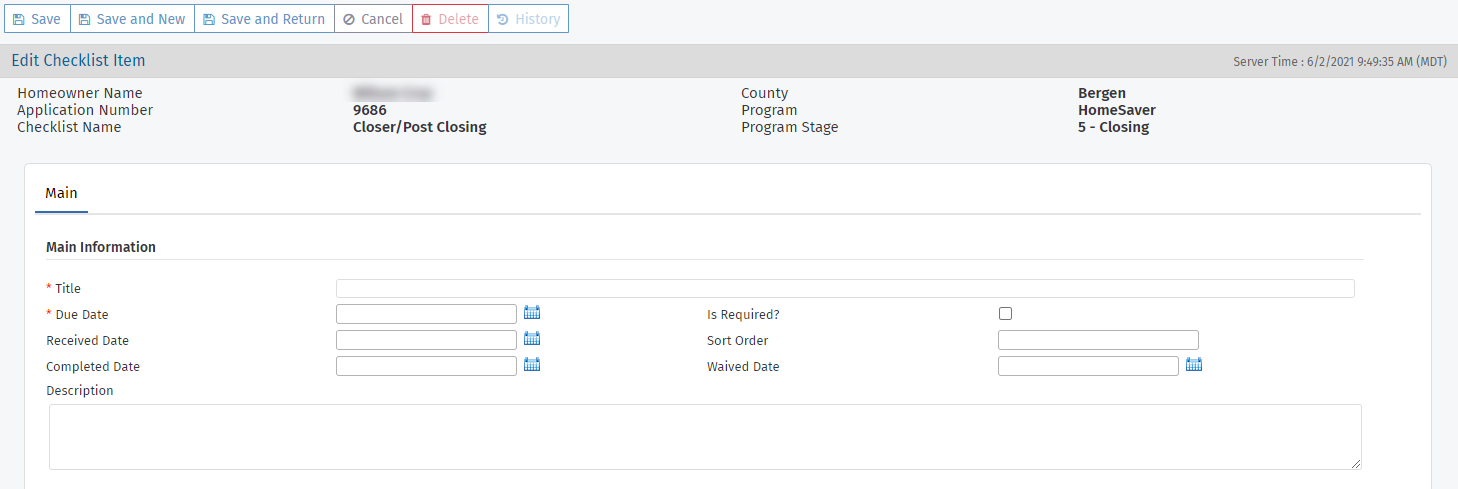Click the Edit Checklist Item heading
The image size is (1458, 489).
click(78, 60)
